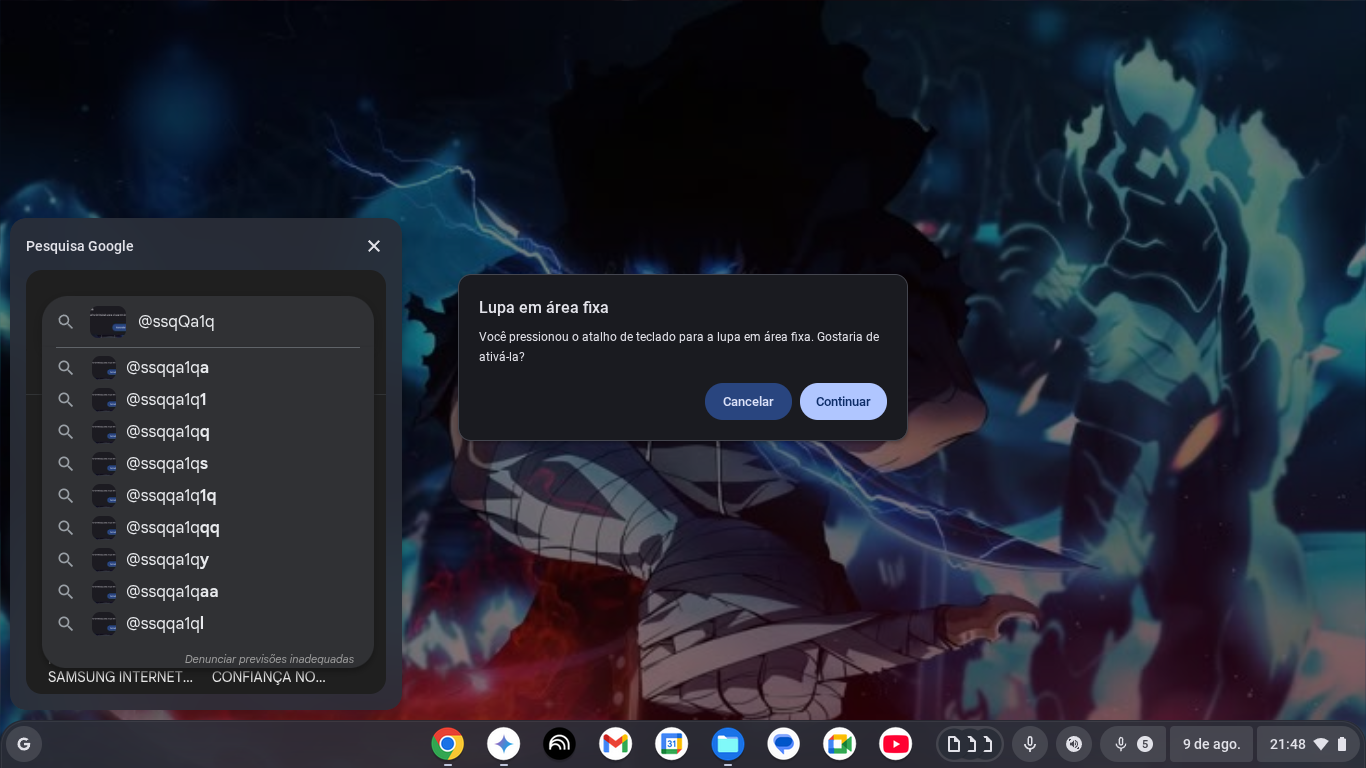Screen dimensions: 1366x768
Task: Select suggestion @ssqqa1ql
Action: pyautogui.click(x=208, y=623)
